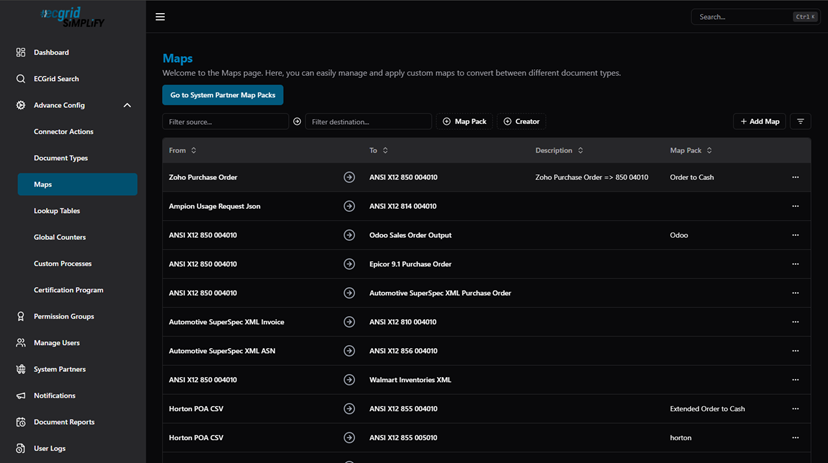
Task: Collapse the Advance Config section chevron
Action: 127,105
